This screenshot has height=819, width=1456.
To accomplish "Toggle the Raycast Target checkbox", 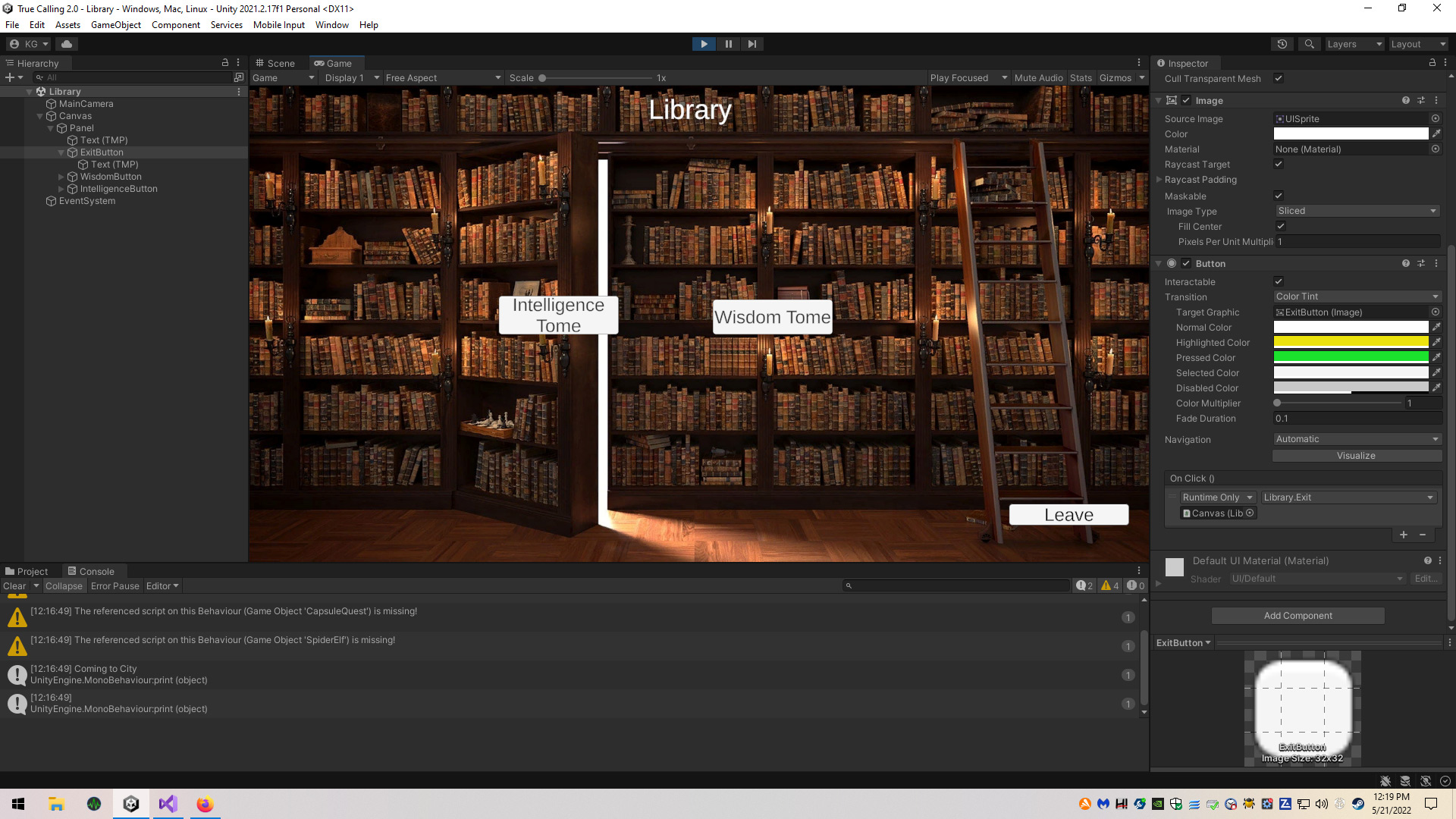I will click(x=1279, y=165).
